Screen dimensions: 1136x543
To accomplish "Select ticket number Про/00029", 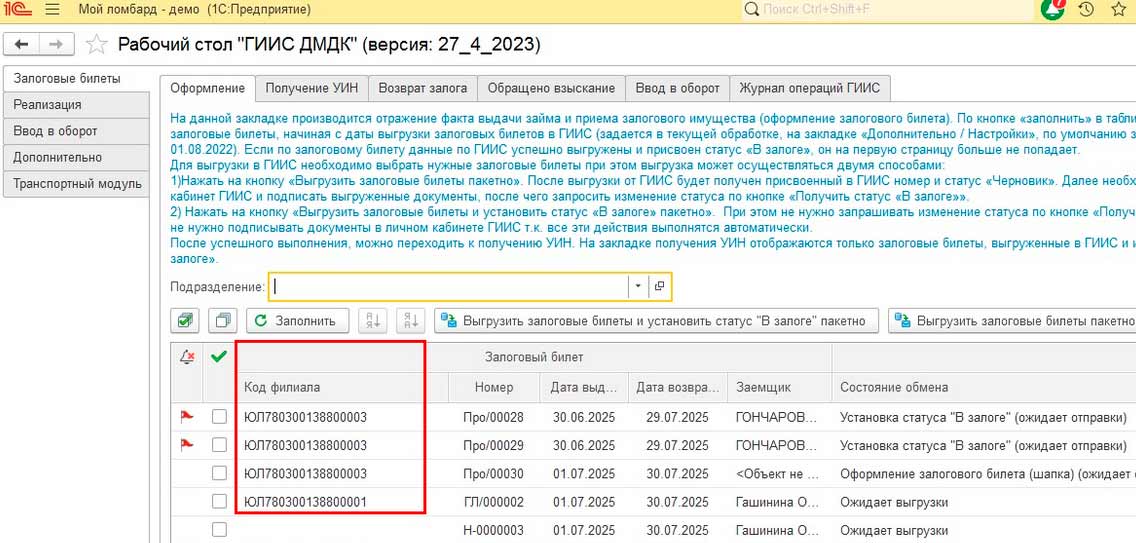I will pyautogui.click(x=494, y=445).
